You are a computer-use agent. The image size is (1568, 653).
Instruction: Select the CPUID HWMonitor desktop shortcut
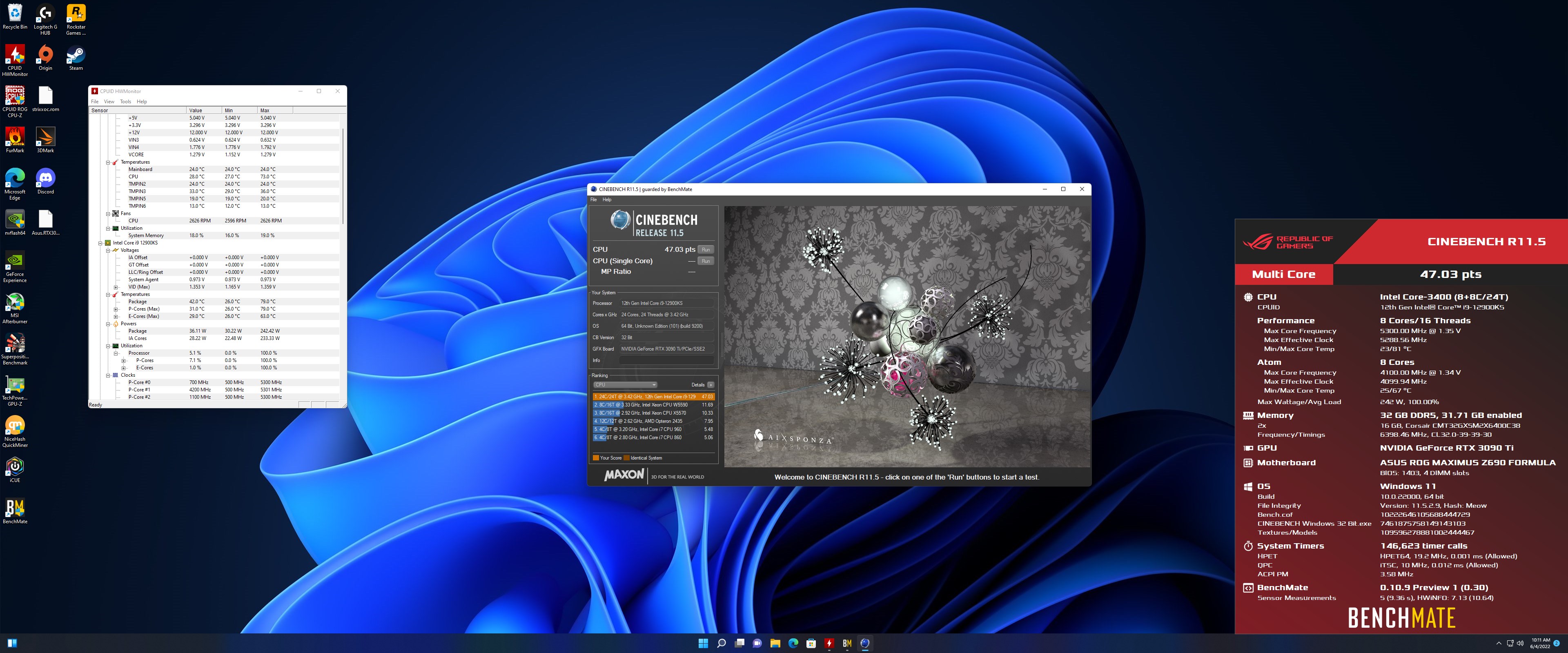15,61
